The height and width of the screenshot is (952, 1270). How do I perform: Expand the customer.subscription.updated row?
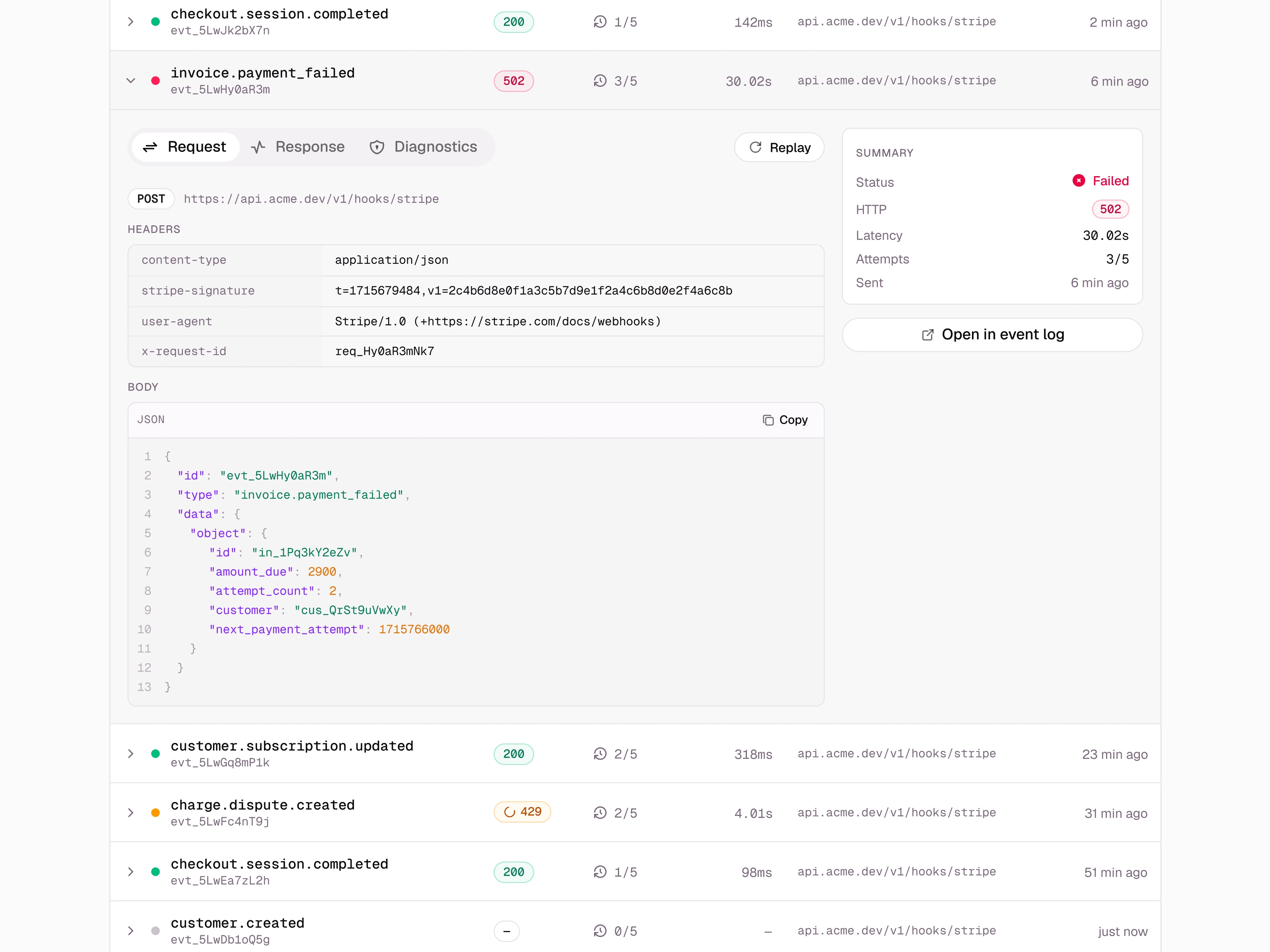click(x=131, y=753)
